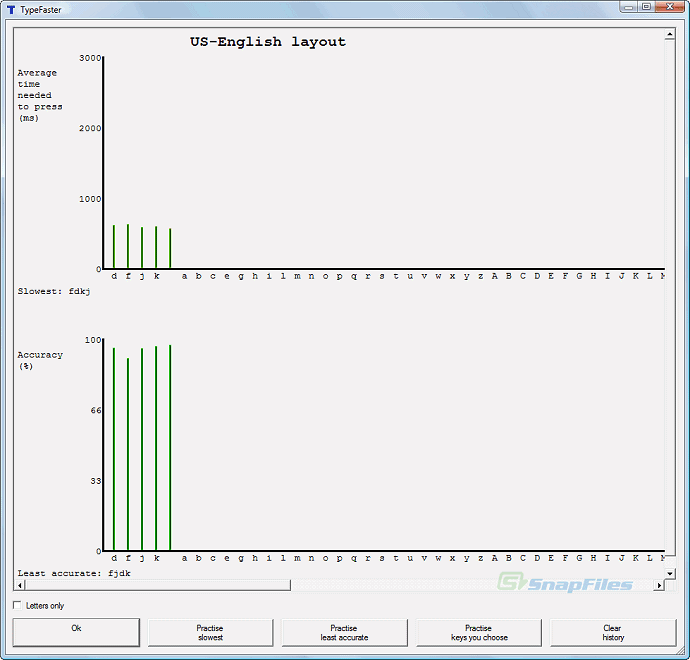Click the horizontal scrollbar thumb
The height and width of the screenshot is (660, 690).
tap(158, 585)
